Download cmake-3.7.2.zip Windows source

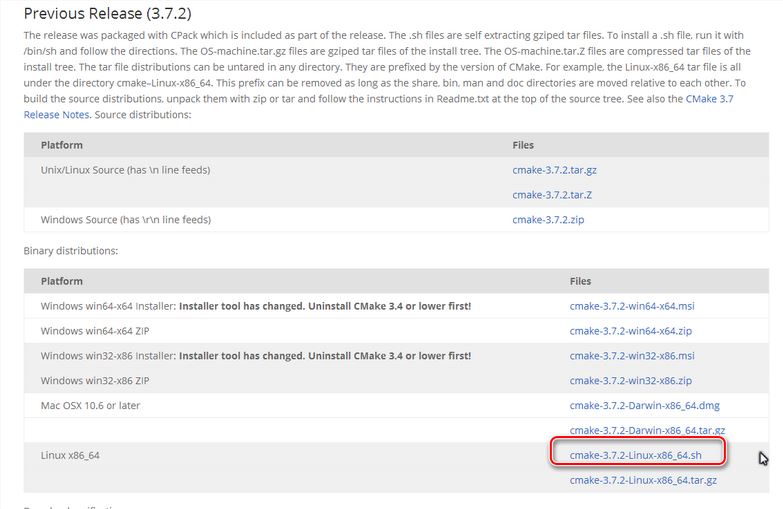coord(548,220)
